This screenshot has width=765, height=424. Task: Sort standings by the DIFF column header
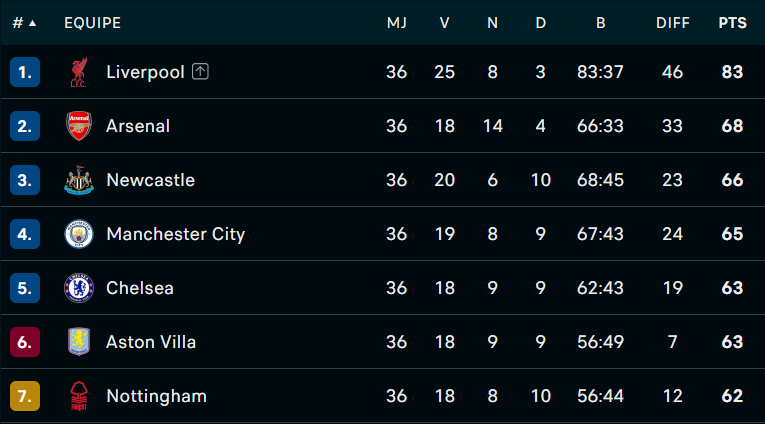672,23
